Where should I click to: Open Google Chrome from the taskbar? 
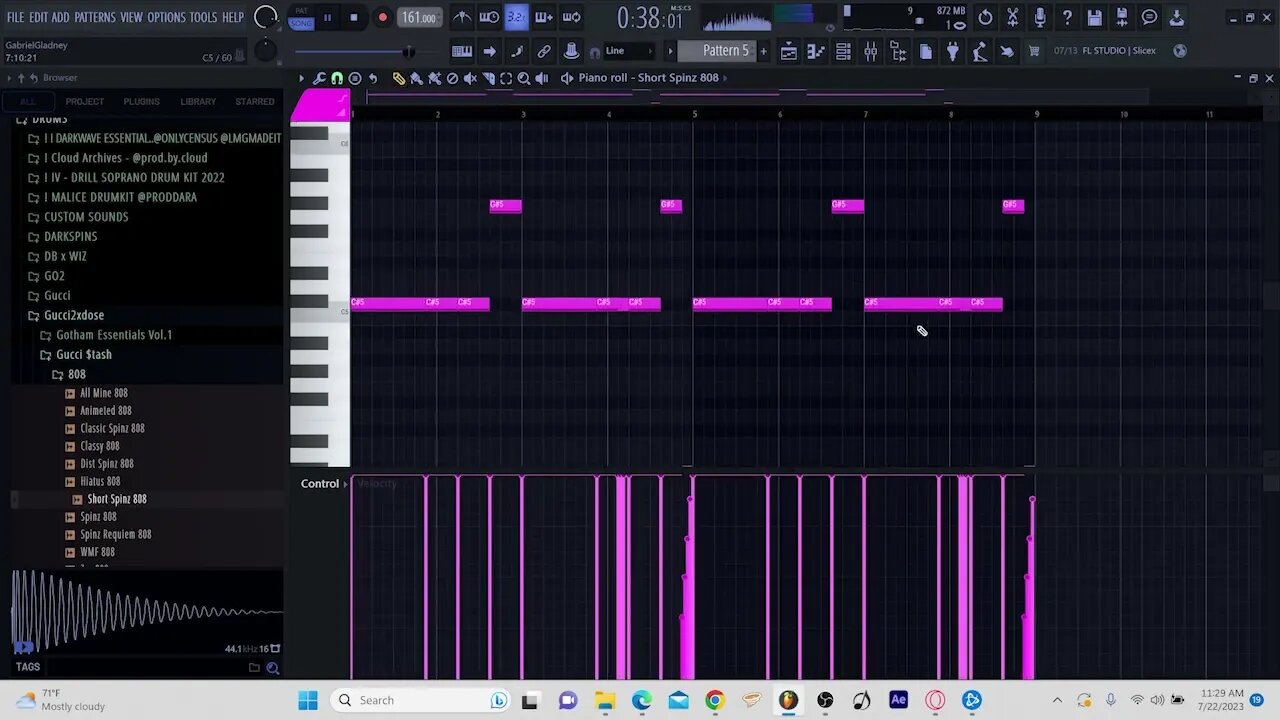pos(714,700)
